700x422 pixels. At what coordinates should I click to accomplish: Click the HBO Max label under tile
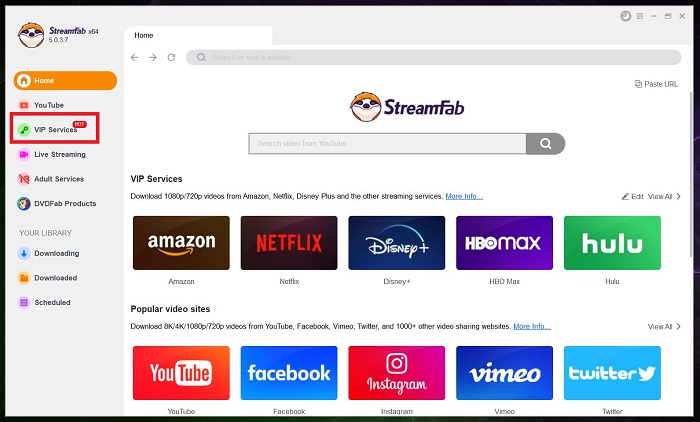tap(504, 281)
